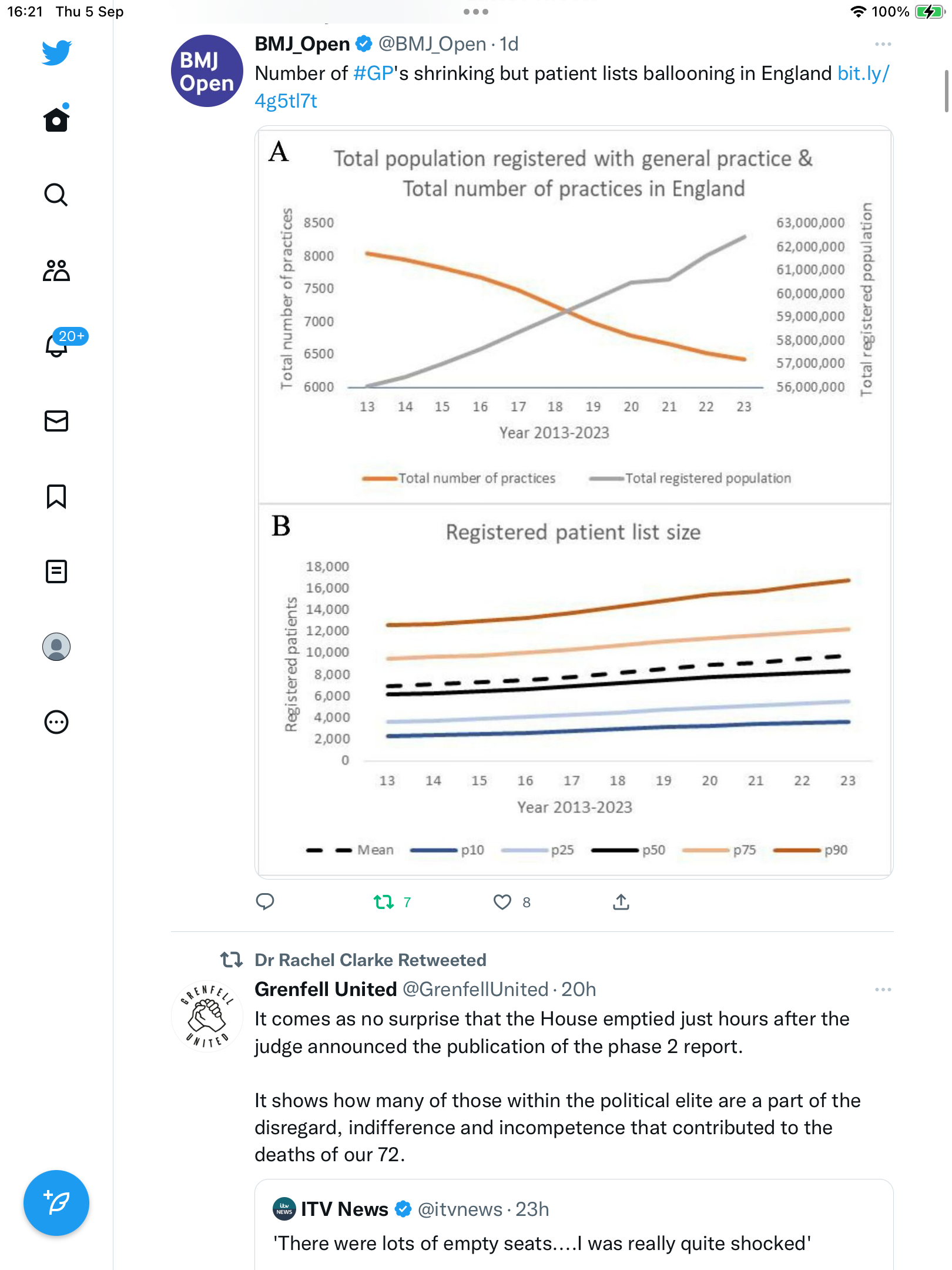This screenshot has height=1270, width=952.
Task: Open the More circle menu in sidebar
Action: point(56,722)
